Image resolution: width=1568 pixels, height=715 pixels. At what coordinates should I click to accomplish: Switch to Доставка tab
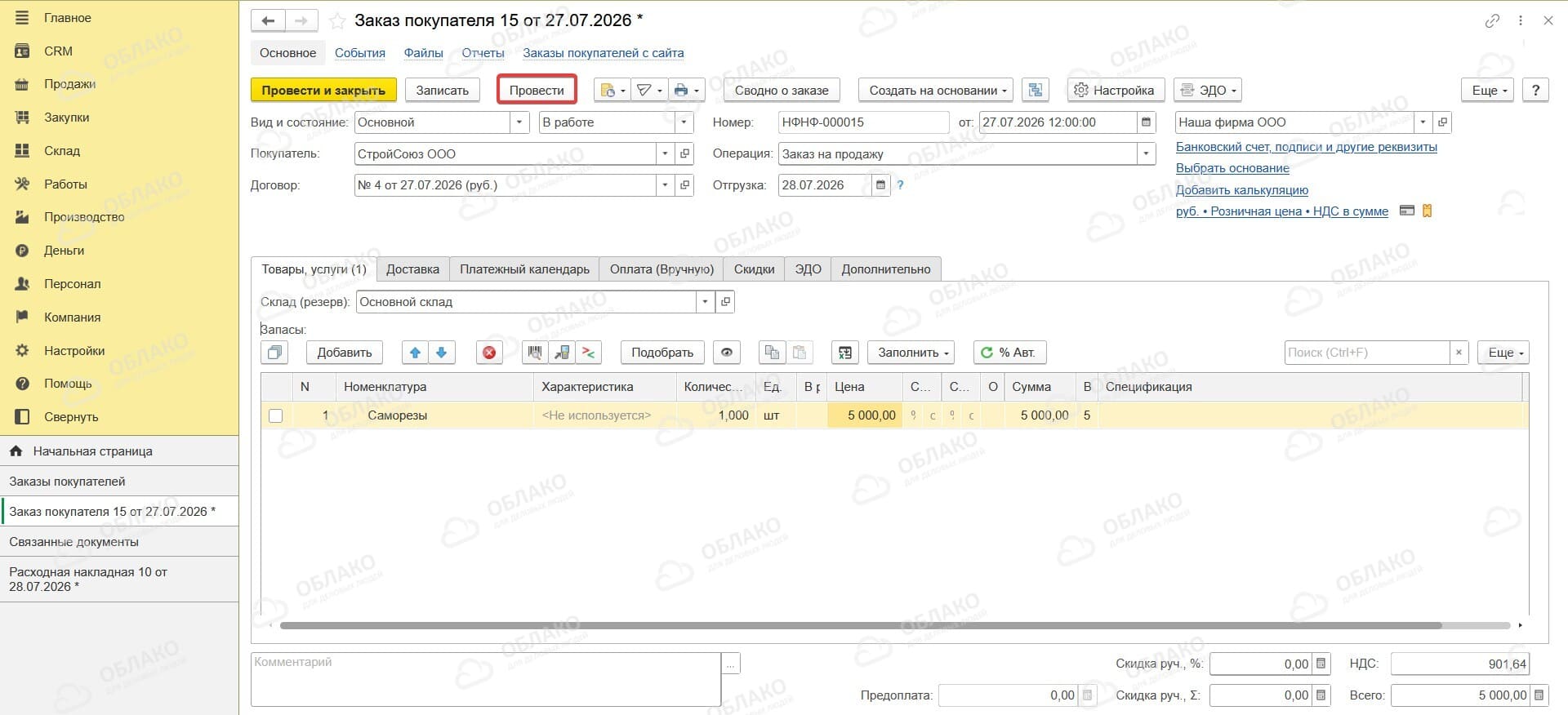click(412, 269)
